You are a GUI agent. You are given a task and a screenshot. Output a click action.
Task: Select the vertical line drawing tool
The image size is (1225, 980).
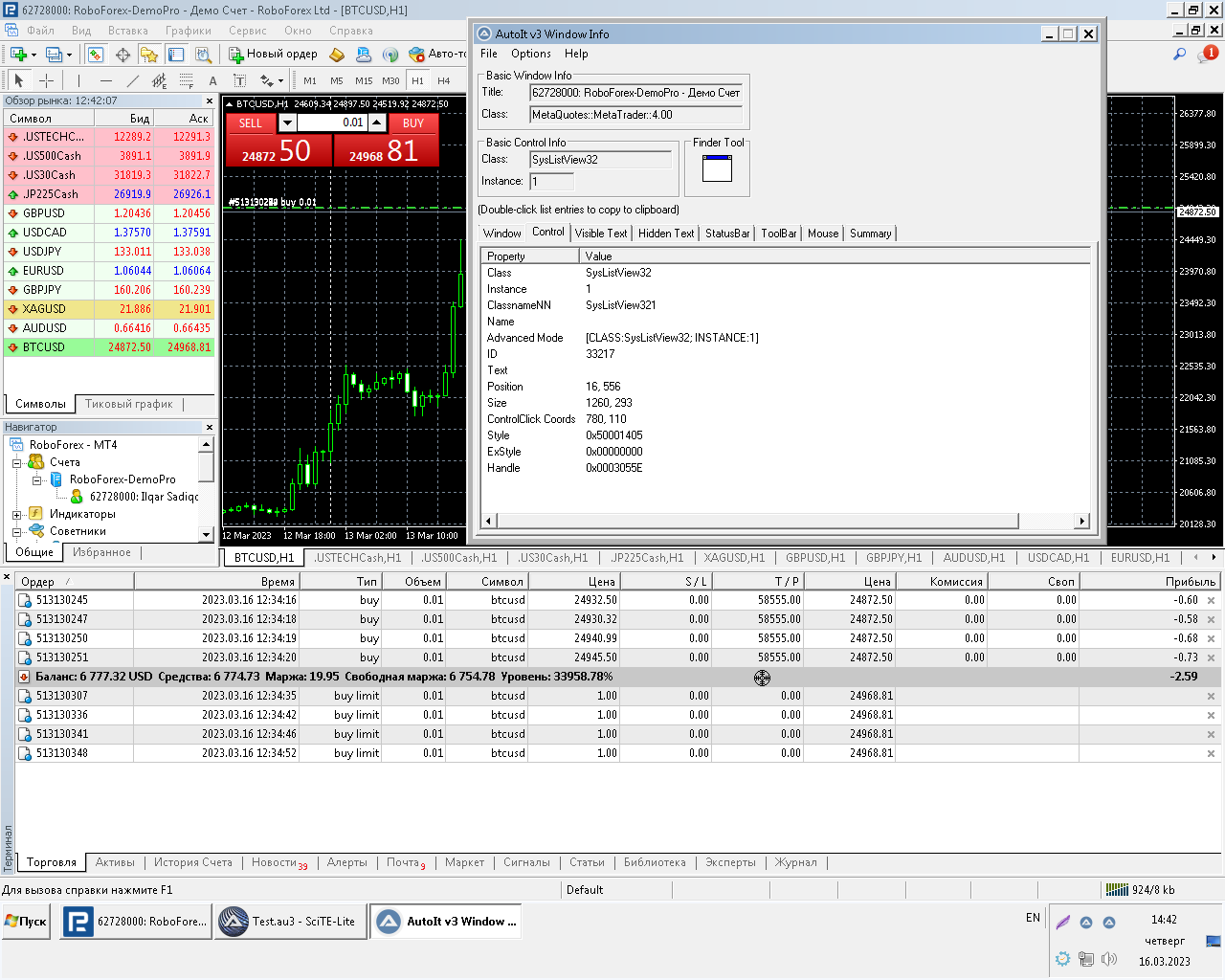pos(78,80)
